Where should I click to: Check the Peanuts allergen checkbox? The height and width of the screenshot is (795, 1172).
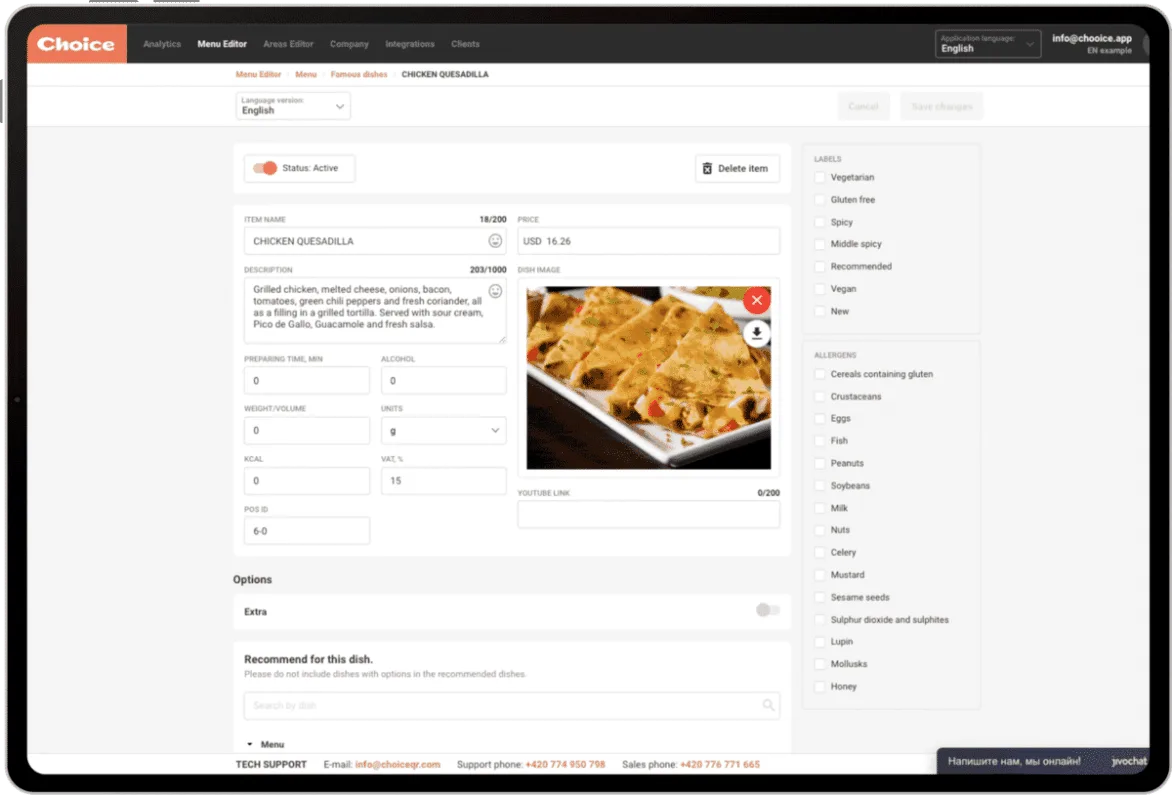point(820,463)
